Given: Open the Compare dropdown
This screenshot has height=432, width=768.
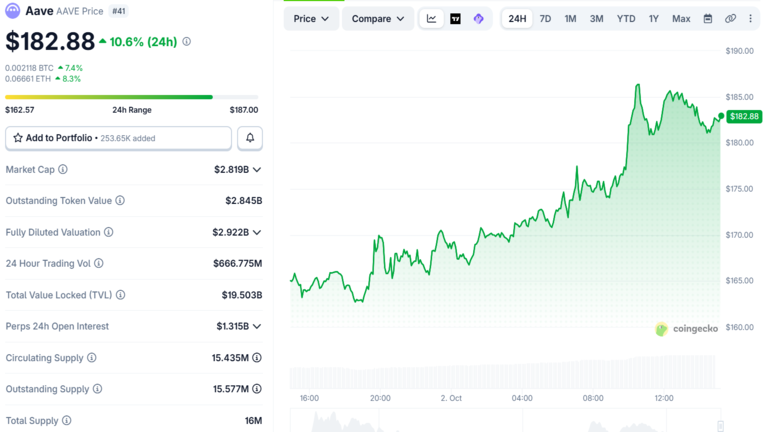Looking at the screenshot, I should (378, 19).
